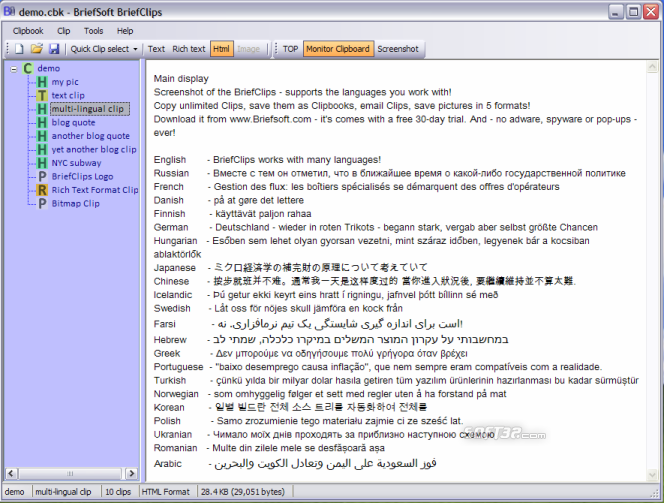Click the T icon beside text clip

tap(42, 95)
